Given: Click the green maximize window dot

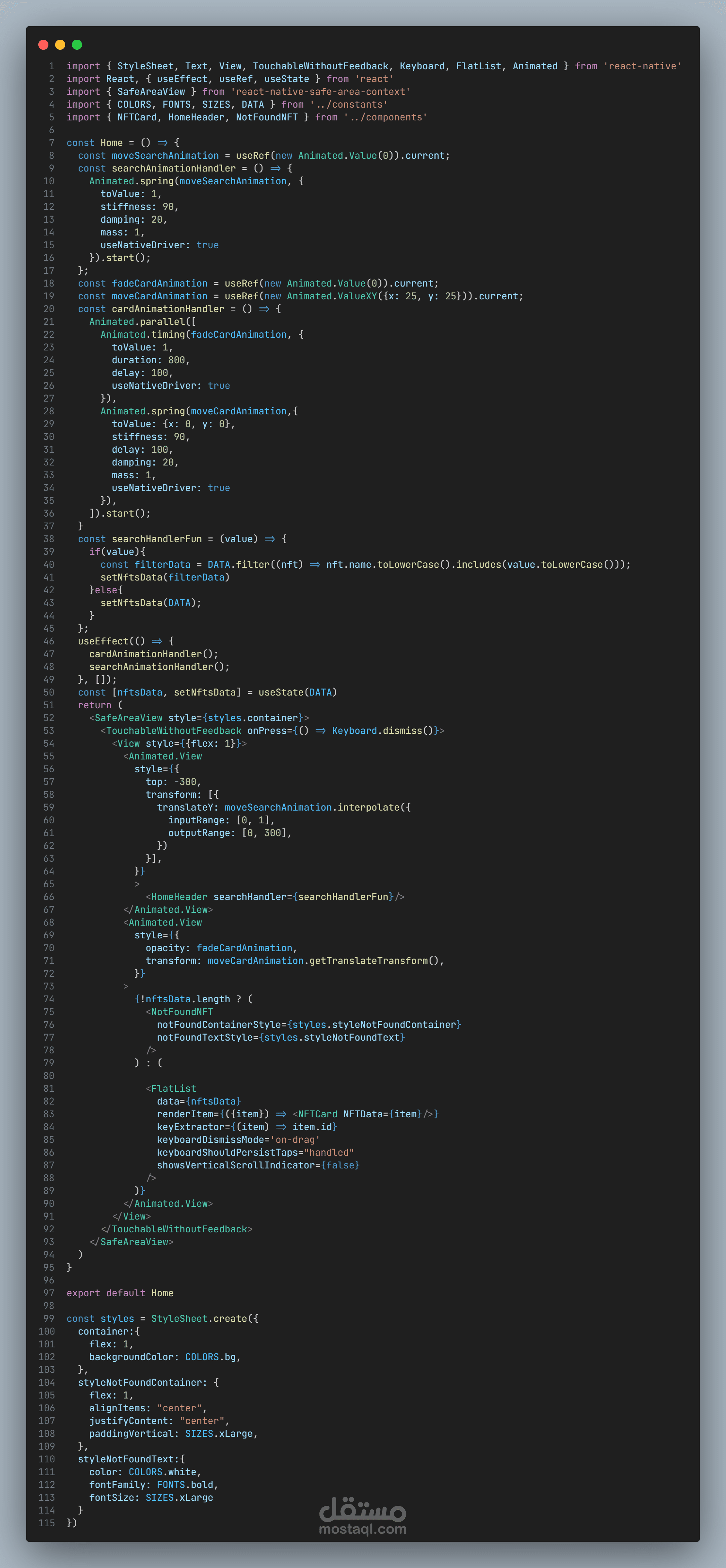Looking at the screenshot, I should (x=77, y=44).
